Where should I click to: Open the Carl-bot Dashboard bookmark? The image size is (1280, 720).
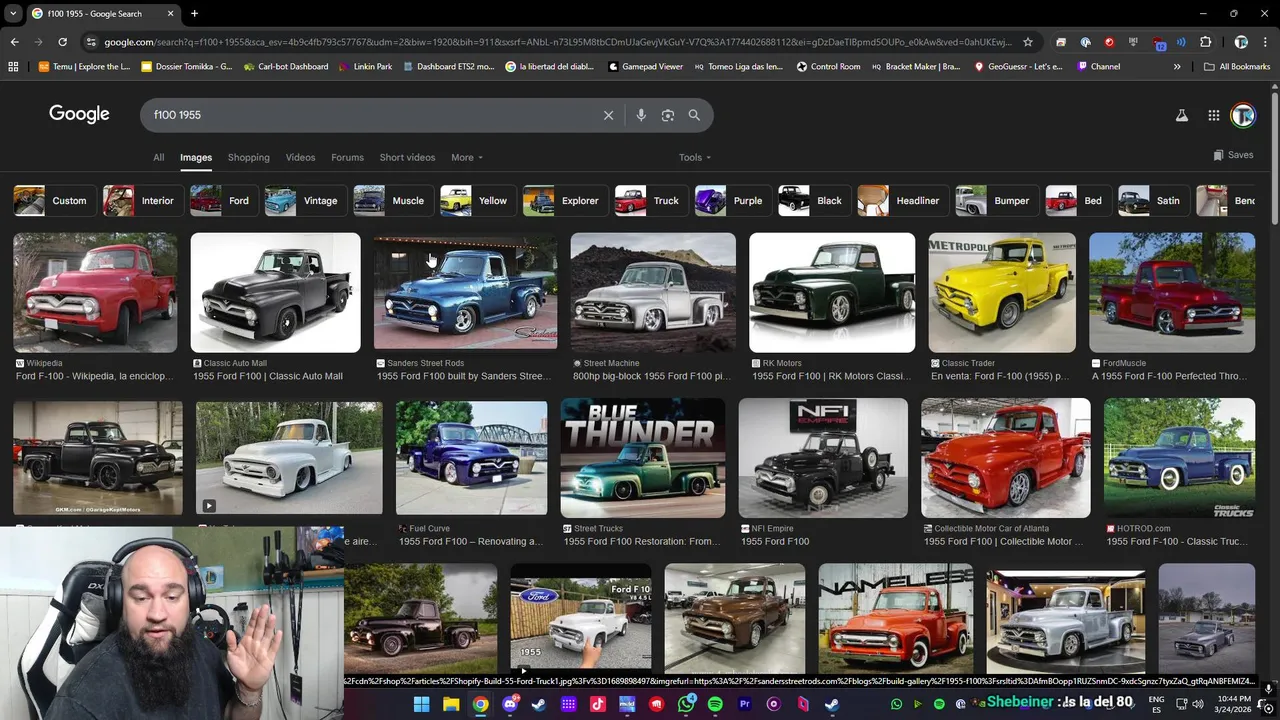click(285, 67)
